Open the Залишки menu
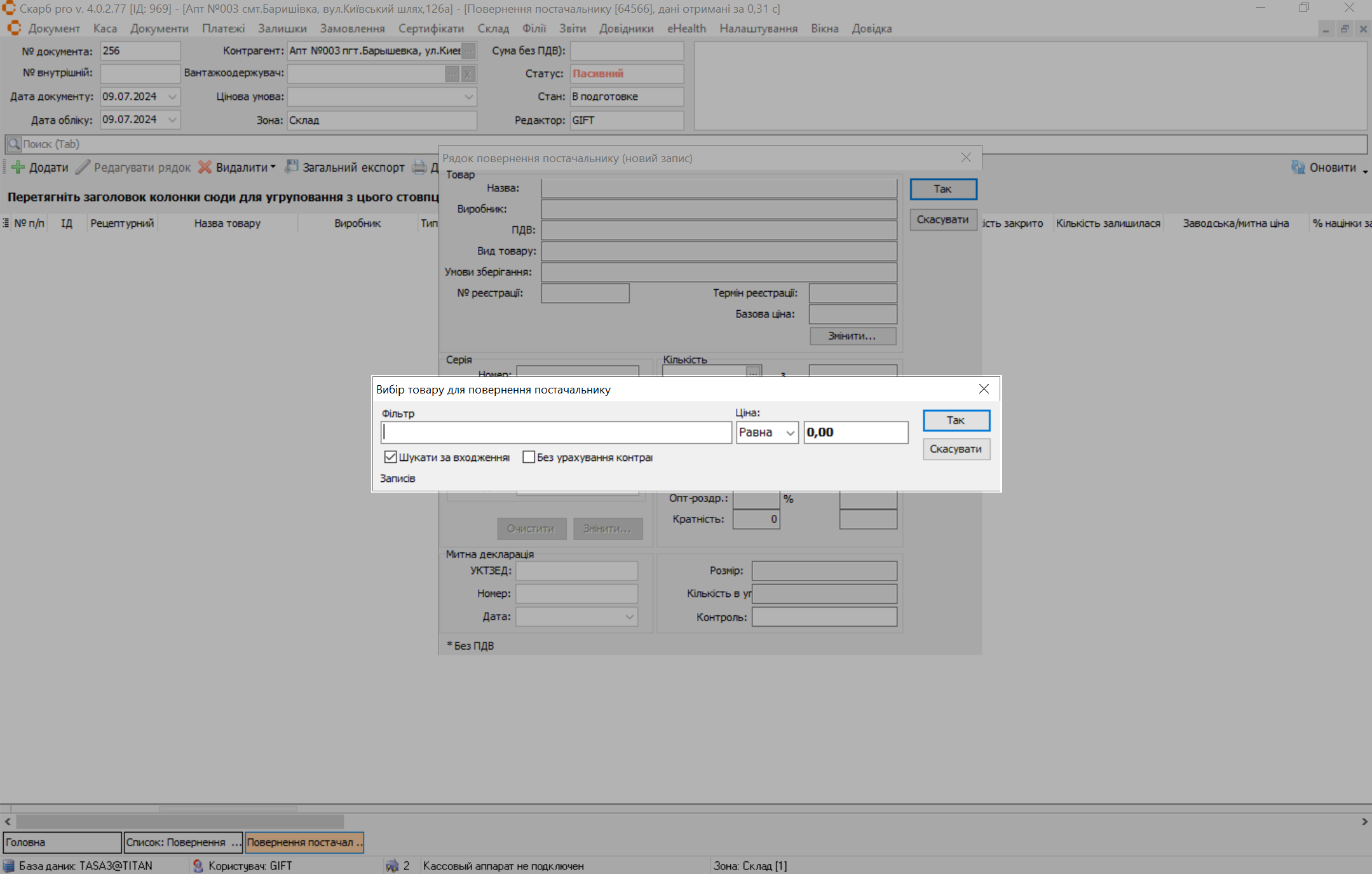1372x874 pixels. [x=282, y=29]
